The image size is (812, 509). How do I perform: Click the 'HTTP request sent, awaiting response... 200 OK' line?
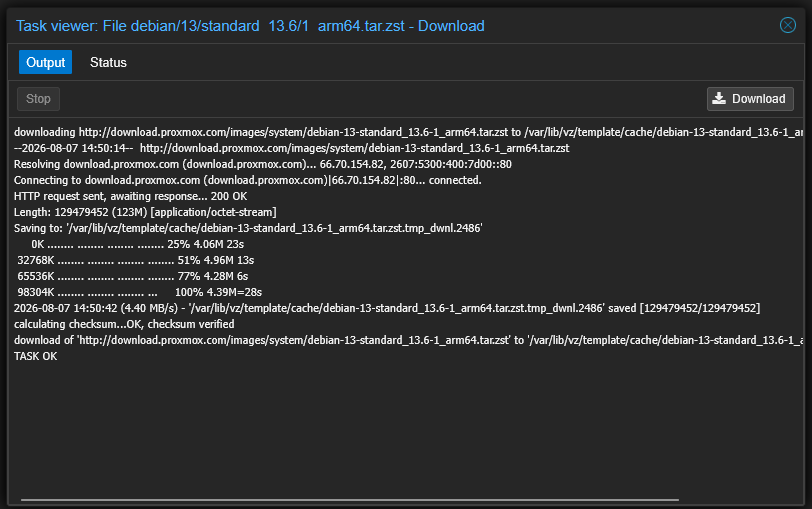pyautogui.click(x=130, y=196)
